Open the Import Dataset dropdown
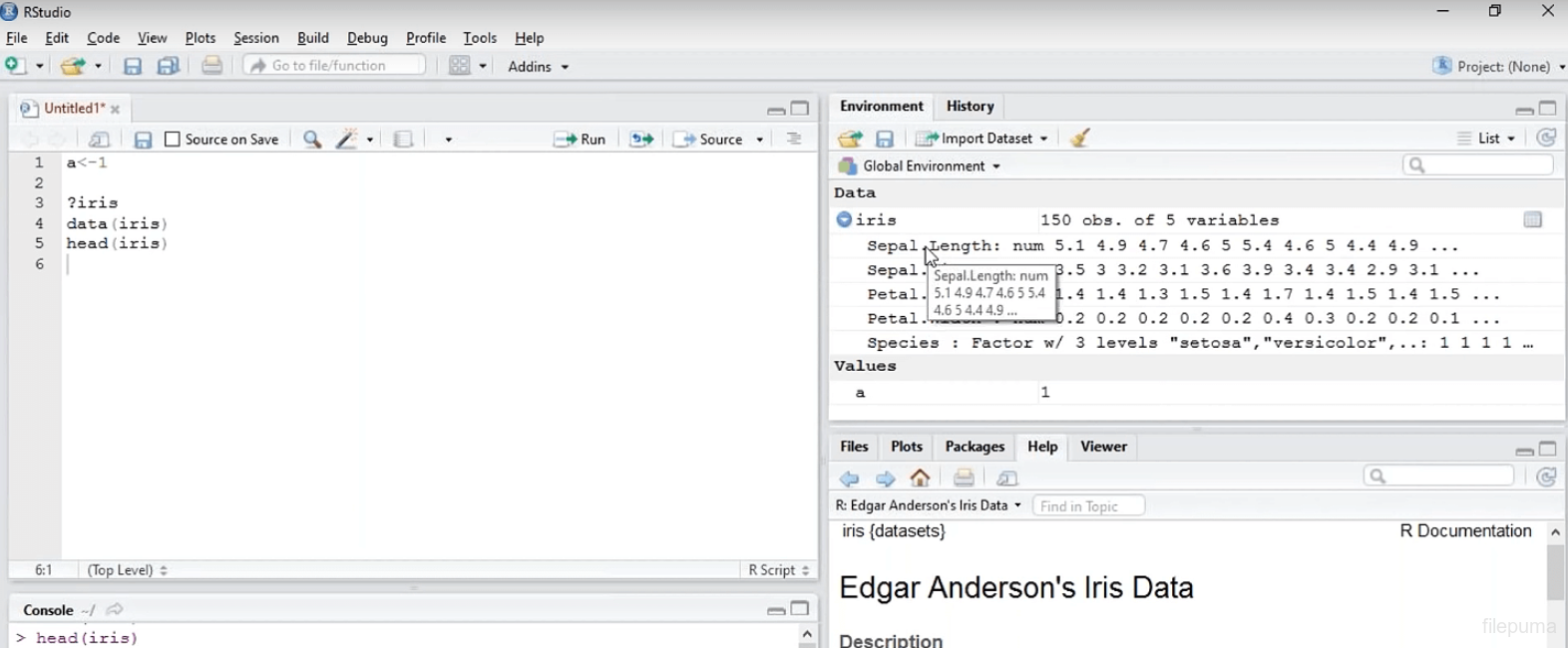 983,139
